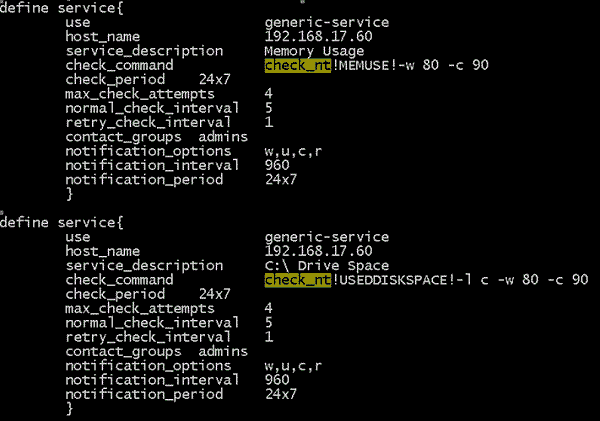
Task: Click first block's host_name IP 192.168.17.60
Action: (318, 37)
